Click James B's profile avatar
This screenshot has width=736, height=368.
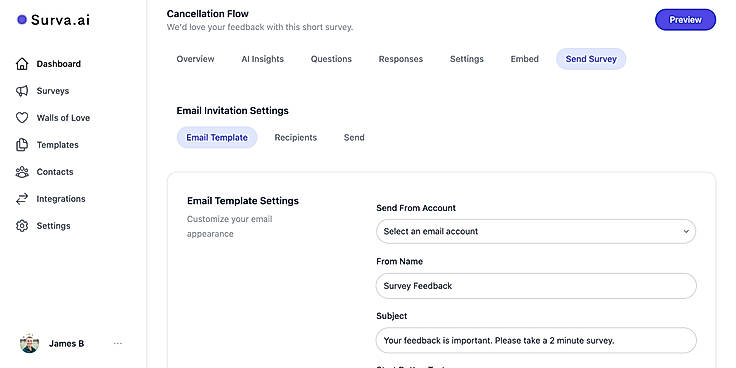30,344
